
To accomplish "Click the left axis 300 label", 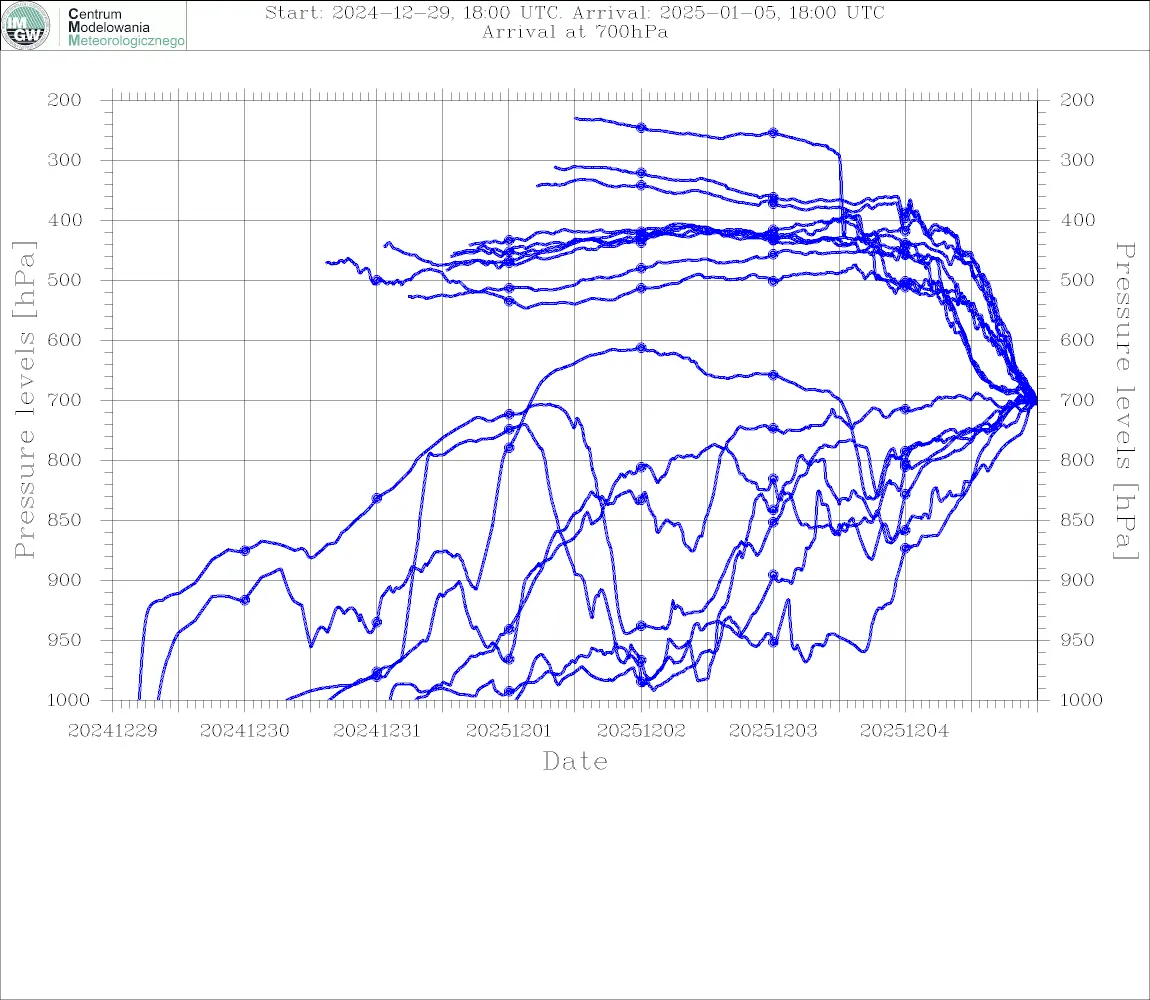I will (64, 160).
